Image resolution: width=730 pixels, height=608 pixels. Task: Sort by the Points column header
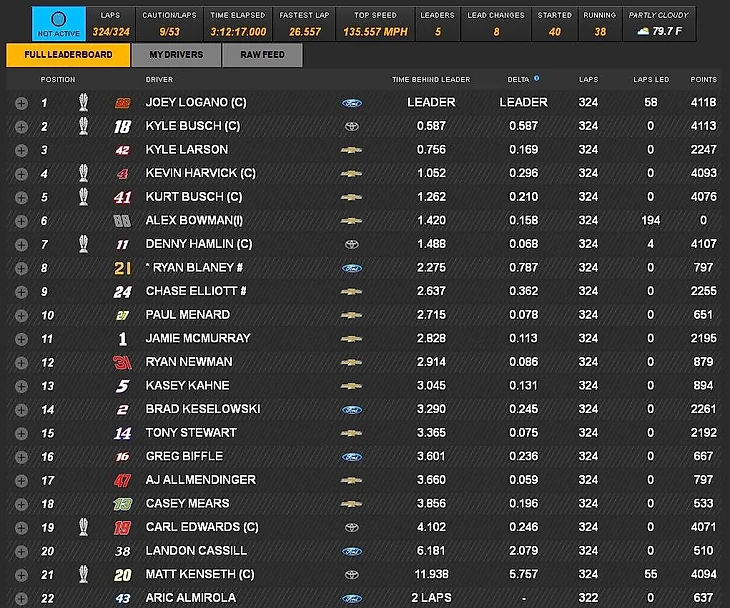click(703, 79)
